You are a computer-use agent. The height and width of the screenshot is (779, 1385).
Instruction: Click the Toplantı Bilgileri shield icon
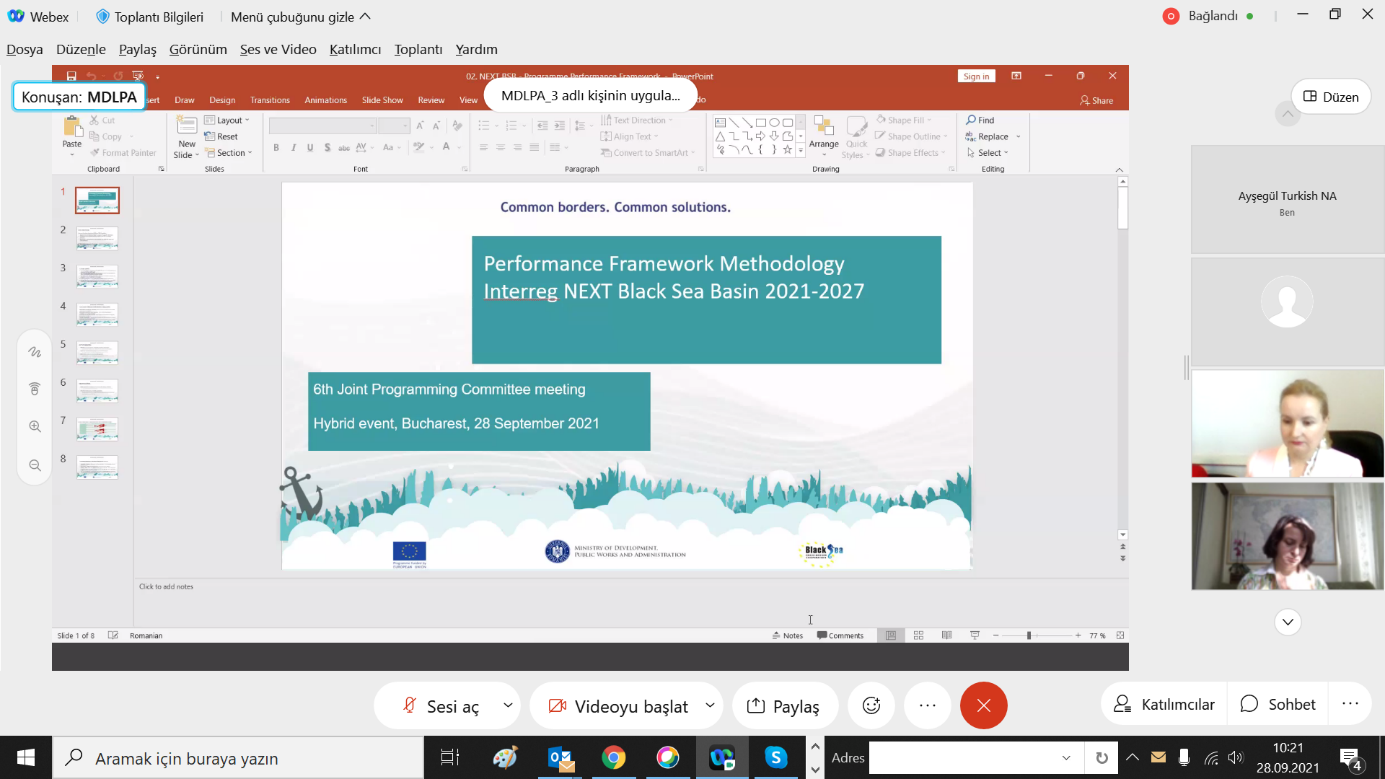pyautogui.click(x=103, y=17)
